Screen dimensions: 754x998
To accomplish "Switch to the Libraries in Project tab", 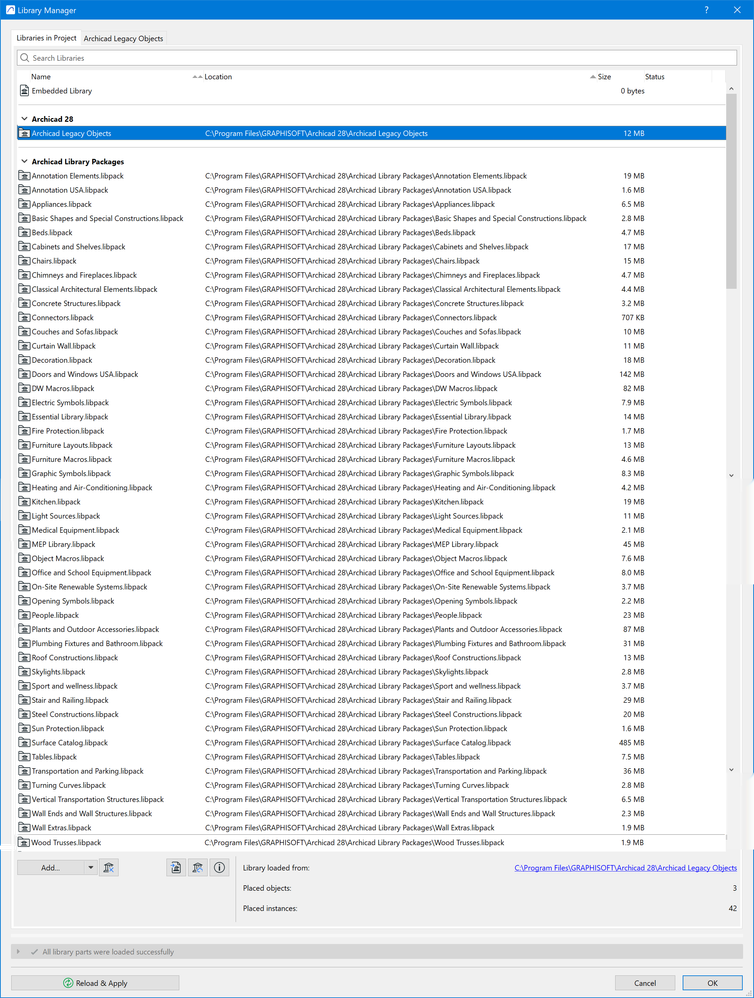I will click(x=46, y=38).
